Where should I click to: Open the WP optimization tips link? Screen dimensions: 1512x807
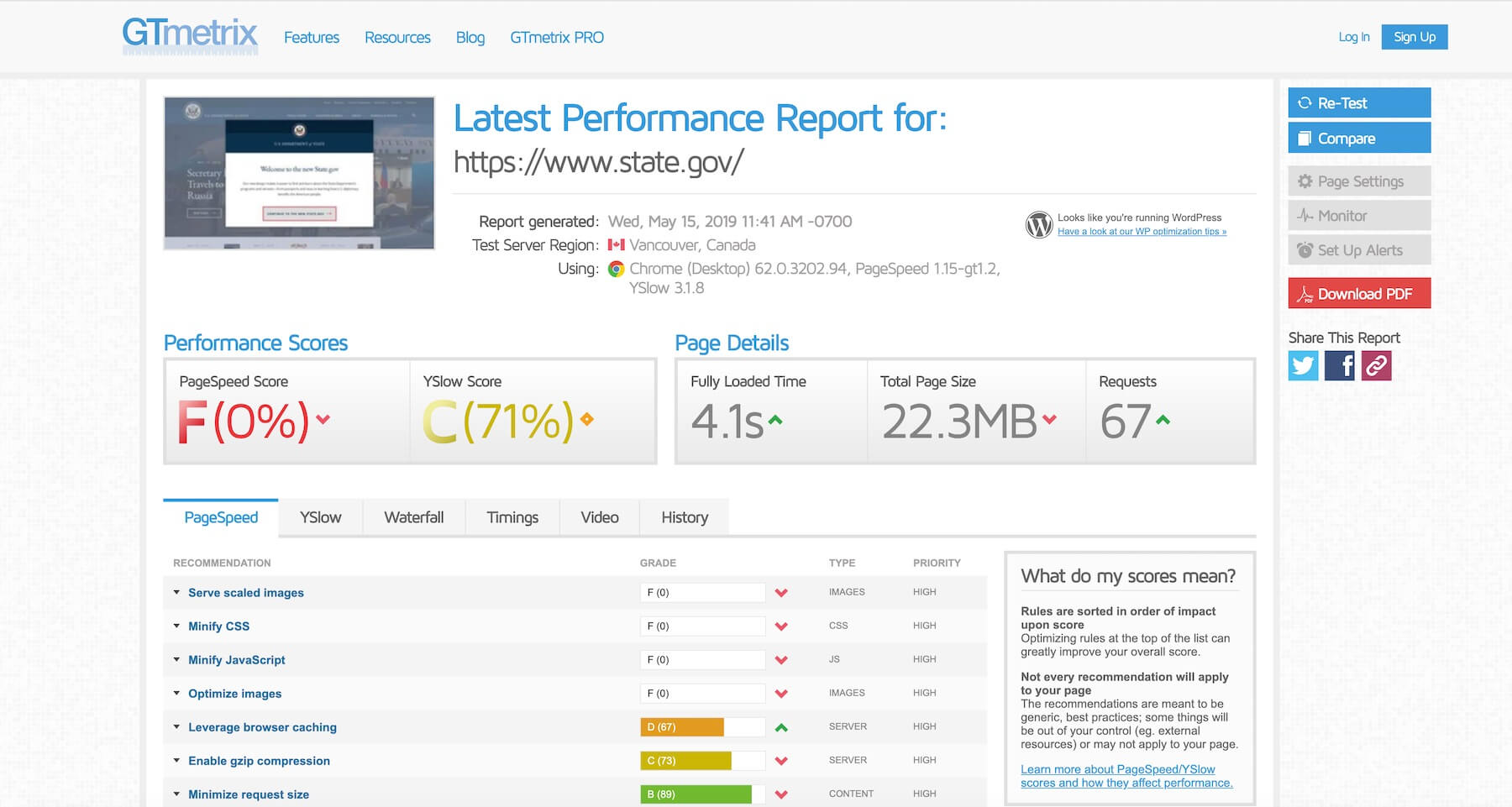coord(1142,232)
